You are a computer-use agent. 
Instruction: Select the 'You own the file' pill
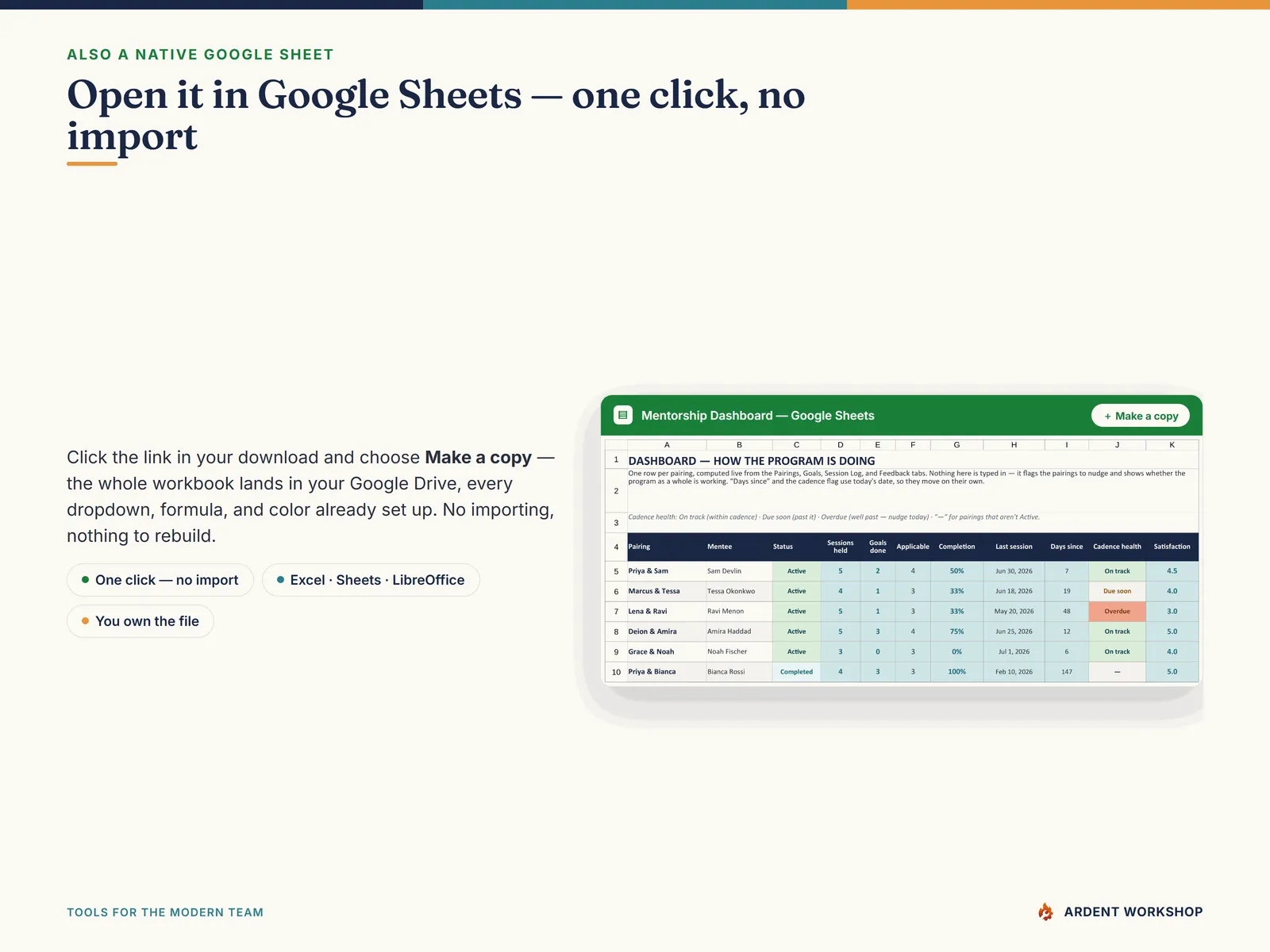click(x=140, y=621)
